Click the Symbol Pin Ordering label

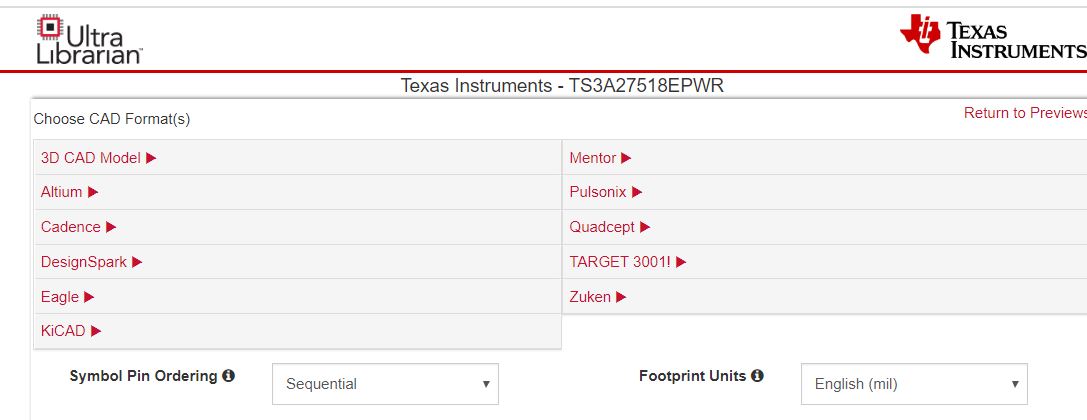pos(144,376)
